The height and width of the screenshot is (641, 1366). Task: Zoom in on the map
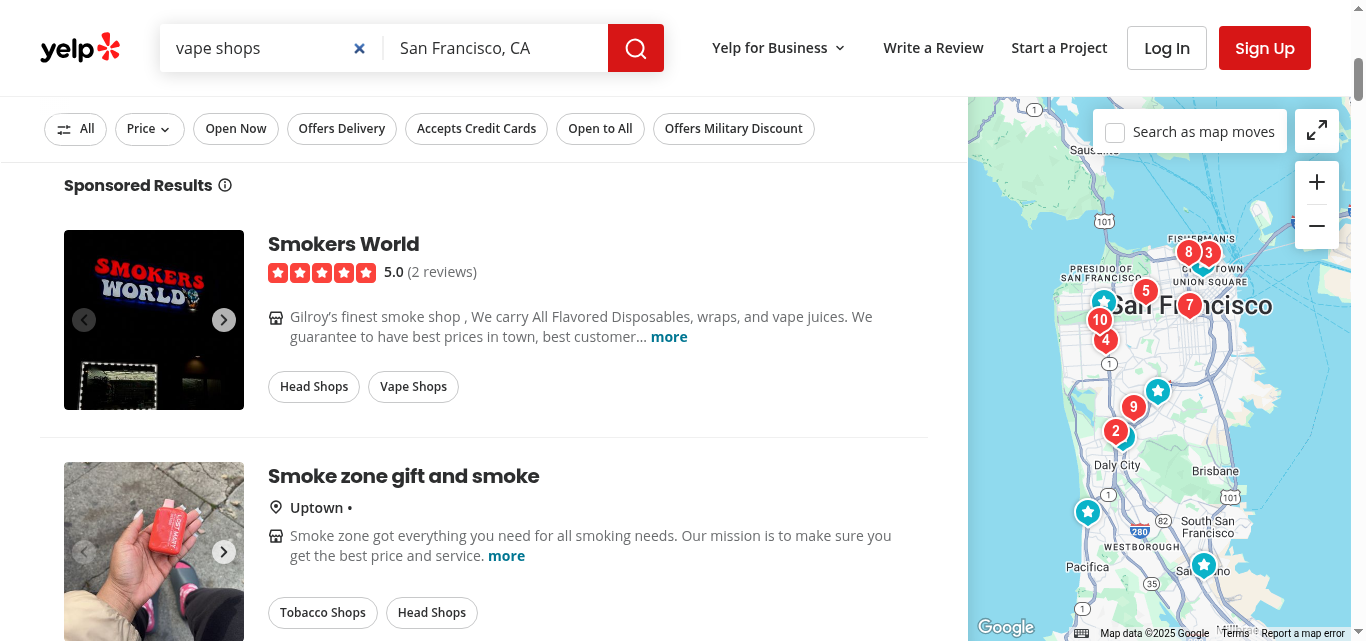point(1317,182)
